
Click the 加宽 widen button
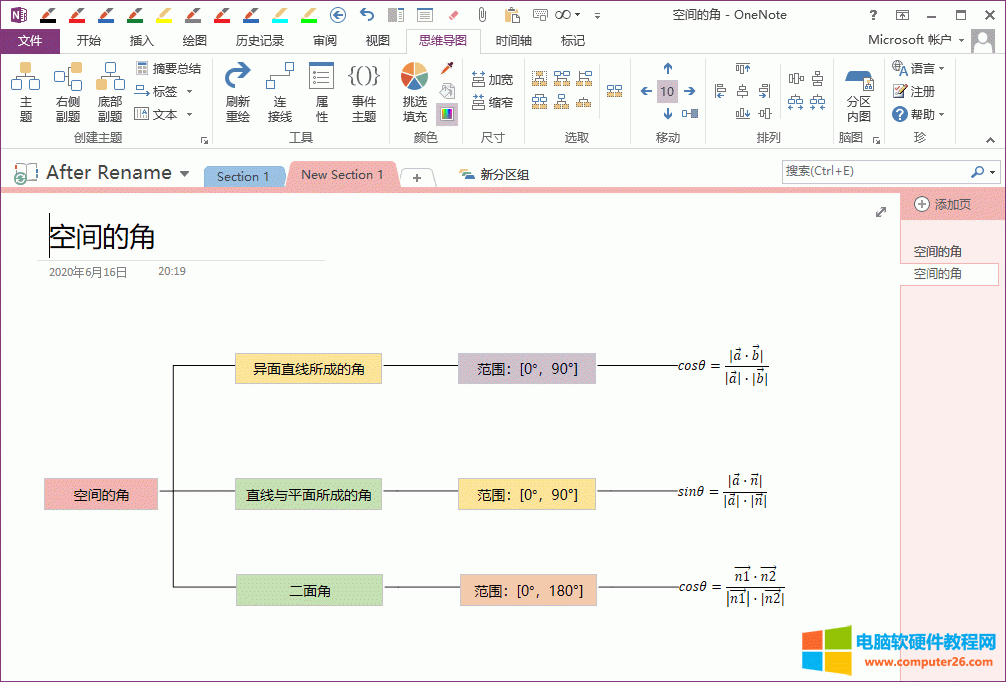pos(493,79)
